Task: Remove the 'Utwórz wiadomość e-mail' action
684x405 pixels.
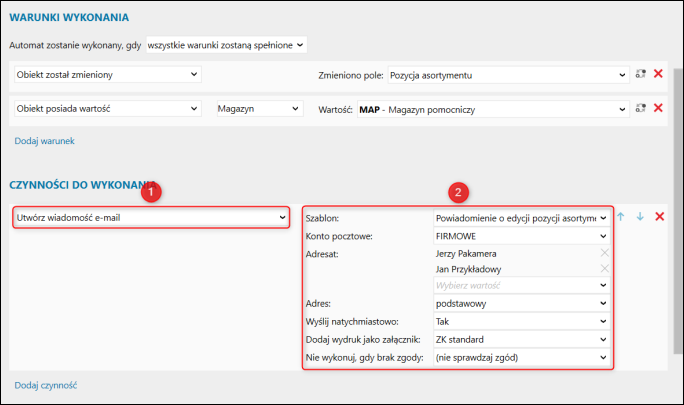Action: click(x=658, y=217)
